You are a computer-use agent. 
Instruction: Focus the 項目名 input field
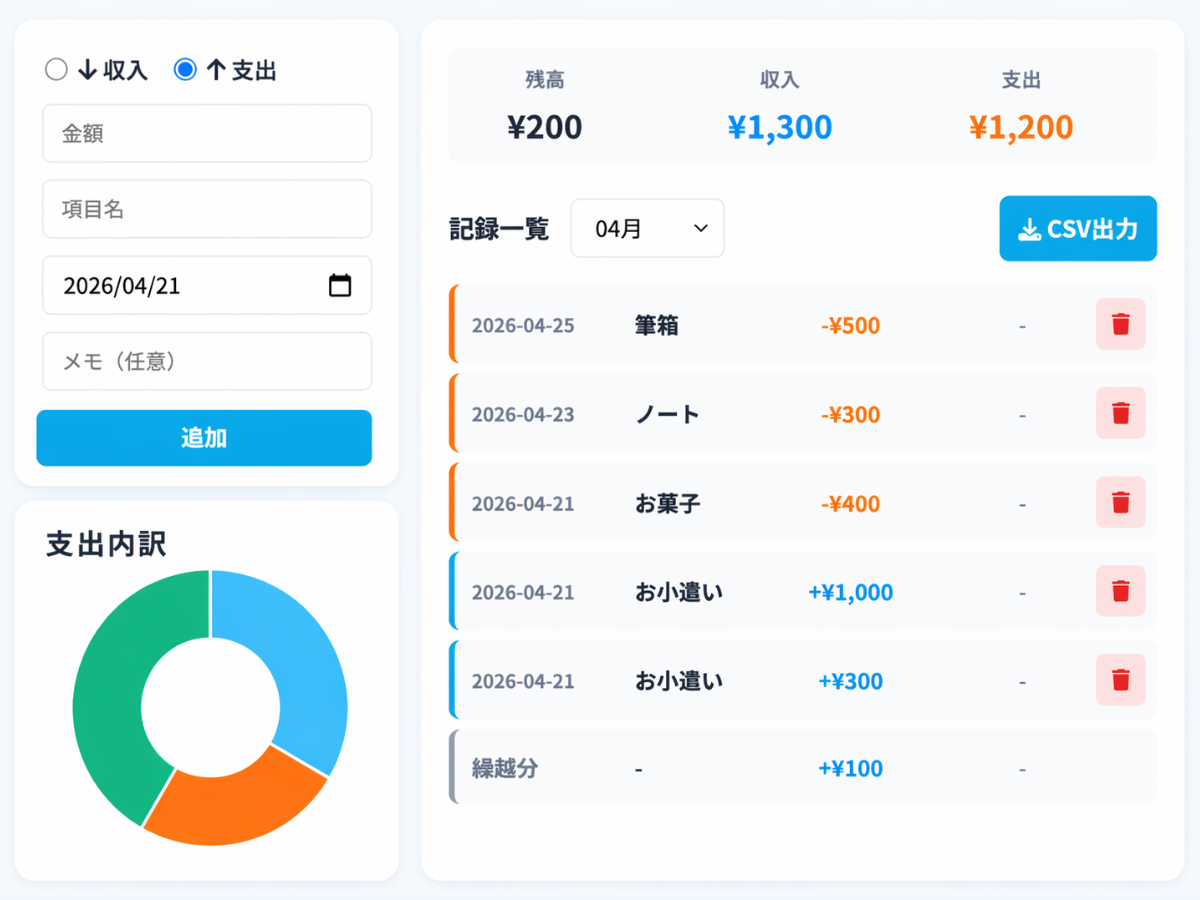pos(207,209)
